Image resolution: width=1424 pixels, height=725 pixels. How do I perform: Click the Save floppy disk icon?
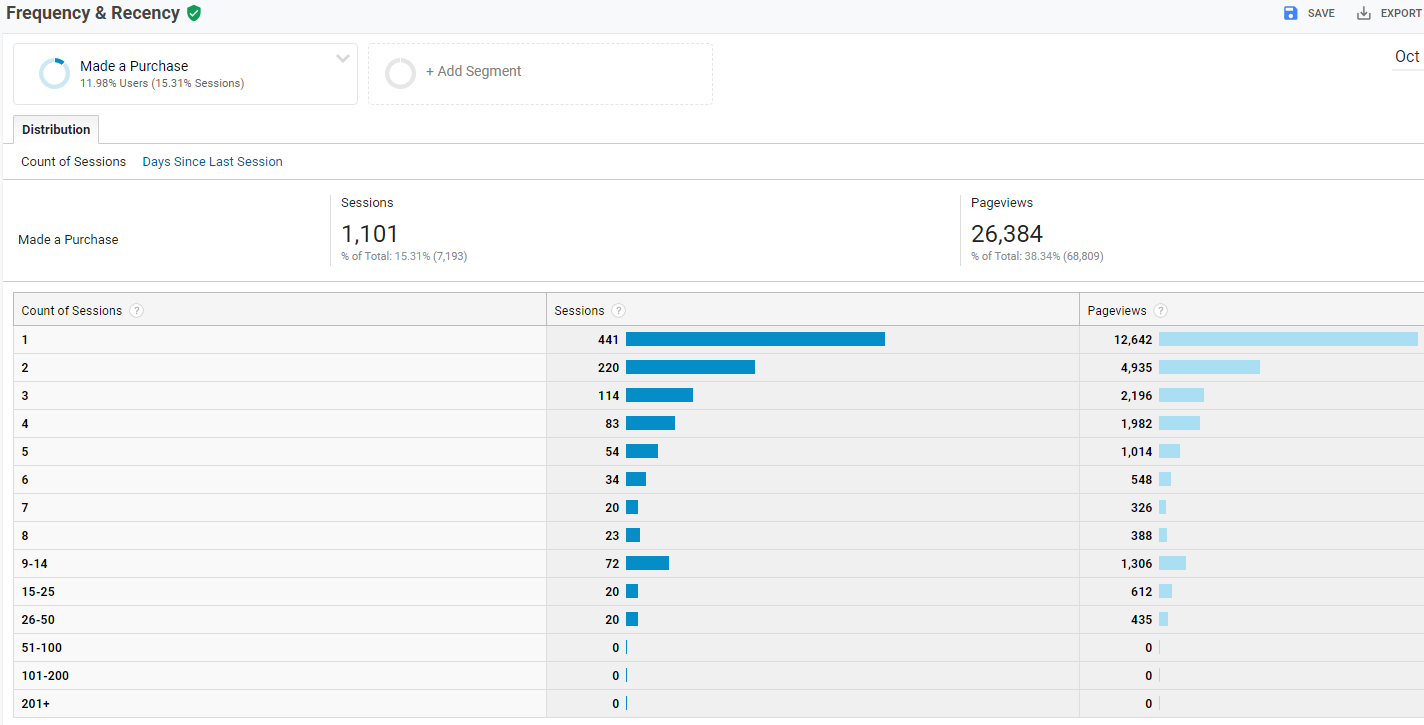point(1291,13)
